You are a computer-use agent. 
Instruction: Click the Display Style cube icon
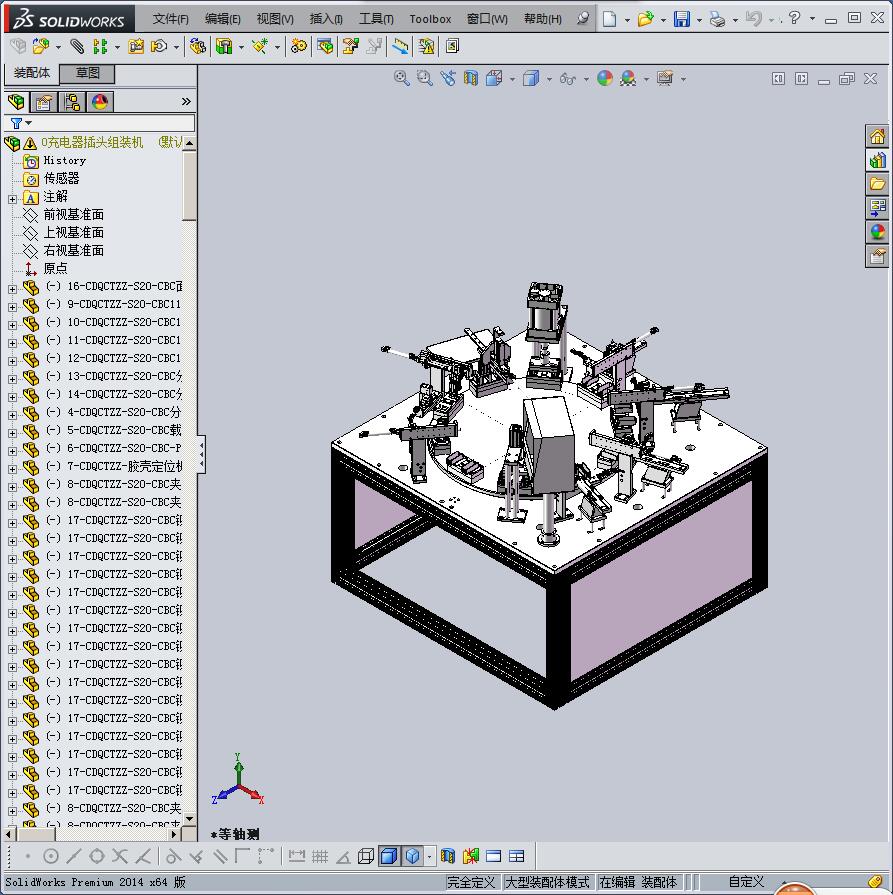click(x=531, y=78)
